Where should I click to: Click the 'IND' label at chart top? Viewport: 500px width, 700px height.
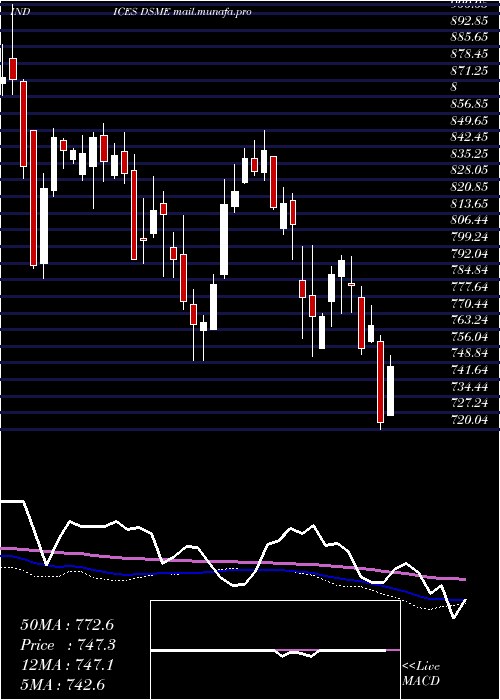(20, 12)
